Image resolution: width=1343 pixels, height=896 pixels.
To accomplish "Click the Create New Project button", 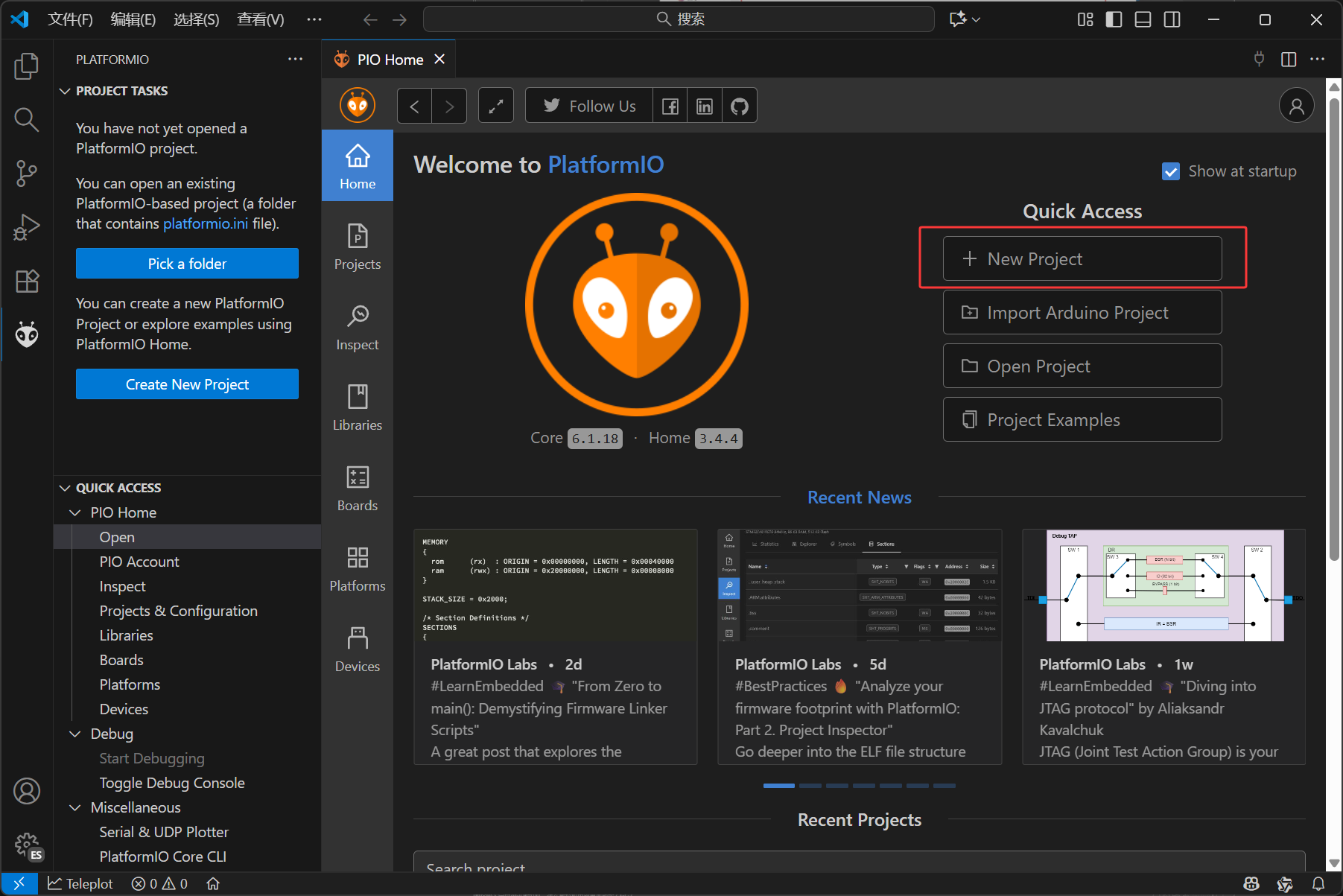I will [187, 384].
